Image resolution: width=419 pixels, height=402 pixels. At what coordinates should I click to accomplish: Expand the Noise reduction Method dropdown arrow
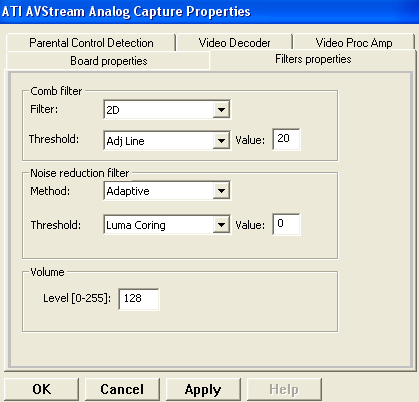point(221,191)
